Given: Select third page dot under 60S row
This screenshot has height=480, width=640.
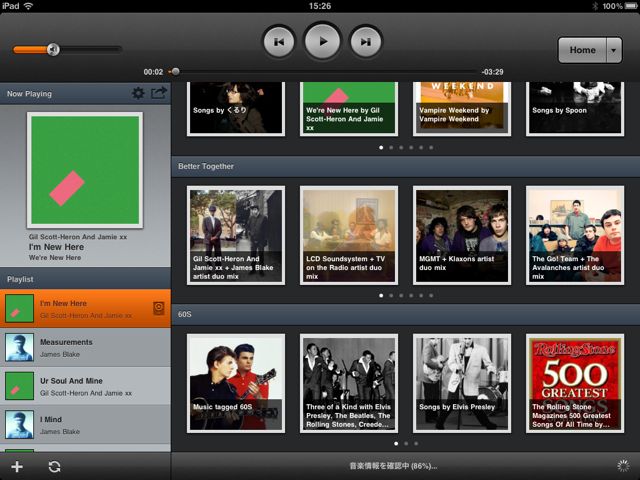Looking at the screenshot, I should pos(416,444).
